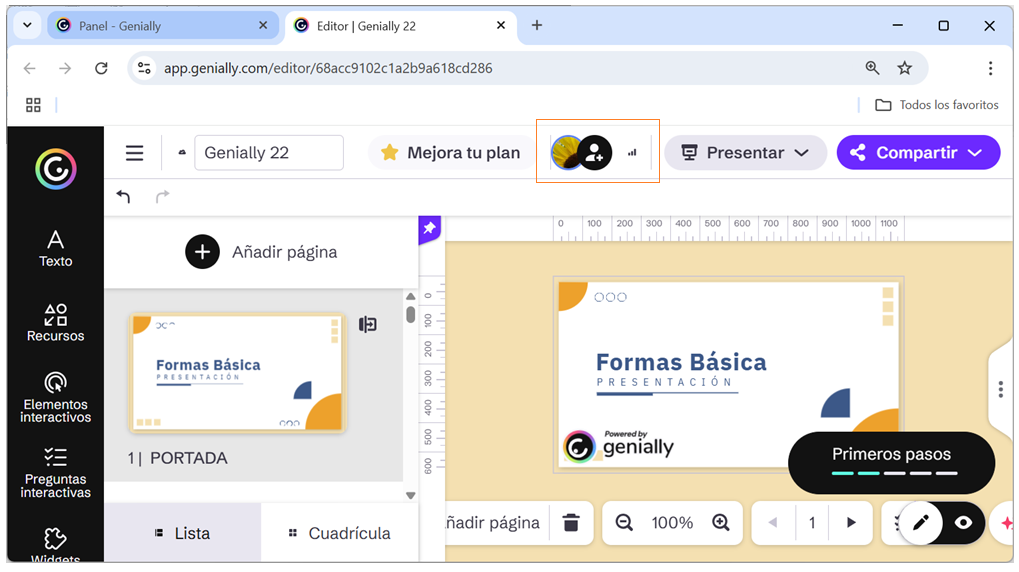Open the Recursos panel
Screen dimensions: 1019x572
coord(55,323)
